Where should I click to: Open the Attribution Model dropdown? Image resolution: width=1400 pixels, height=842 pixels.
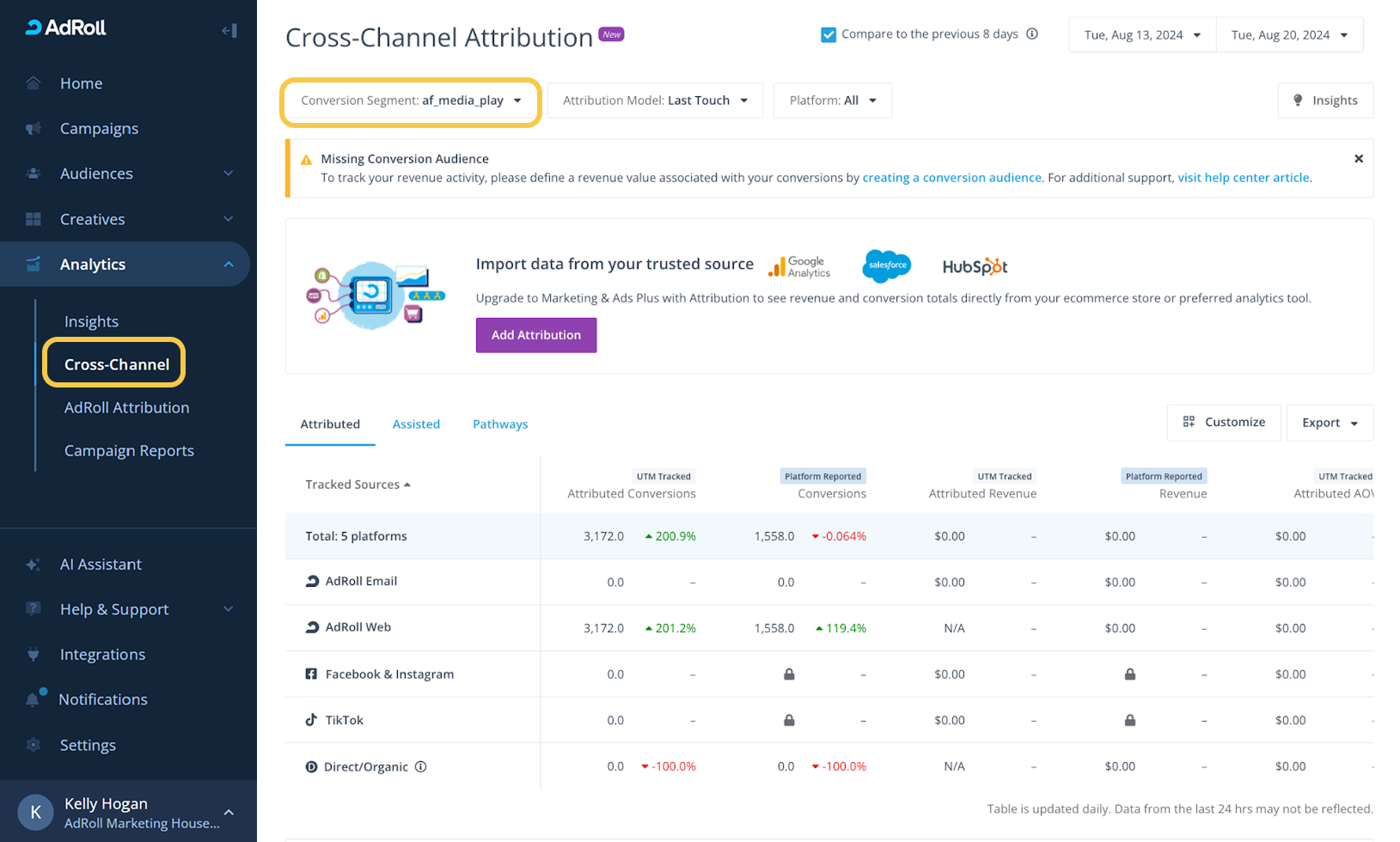(x=655, y=101)
